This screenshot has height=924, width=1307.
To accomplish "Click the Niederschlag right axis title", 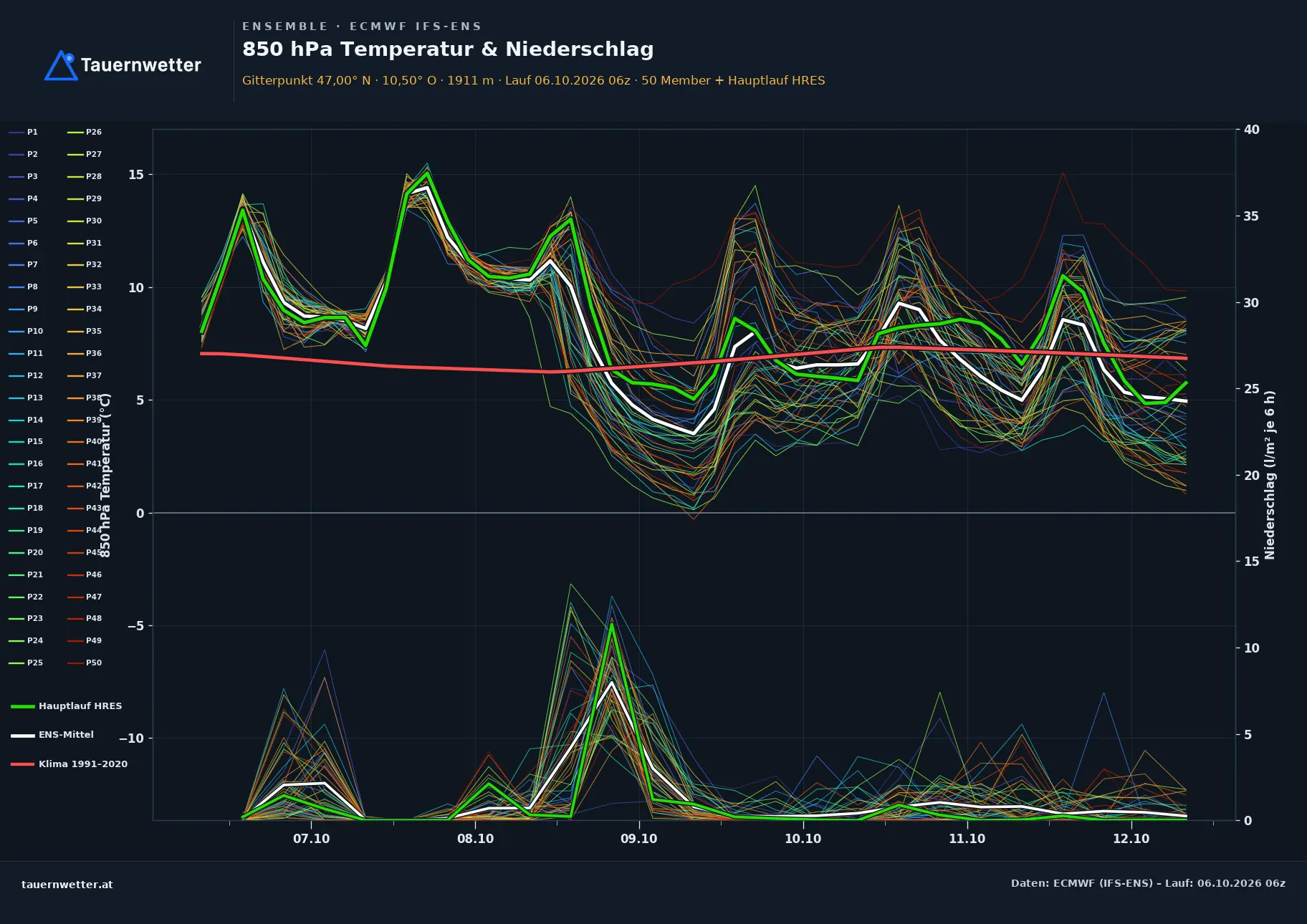I will tap(1270, 475).
